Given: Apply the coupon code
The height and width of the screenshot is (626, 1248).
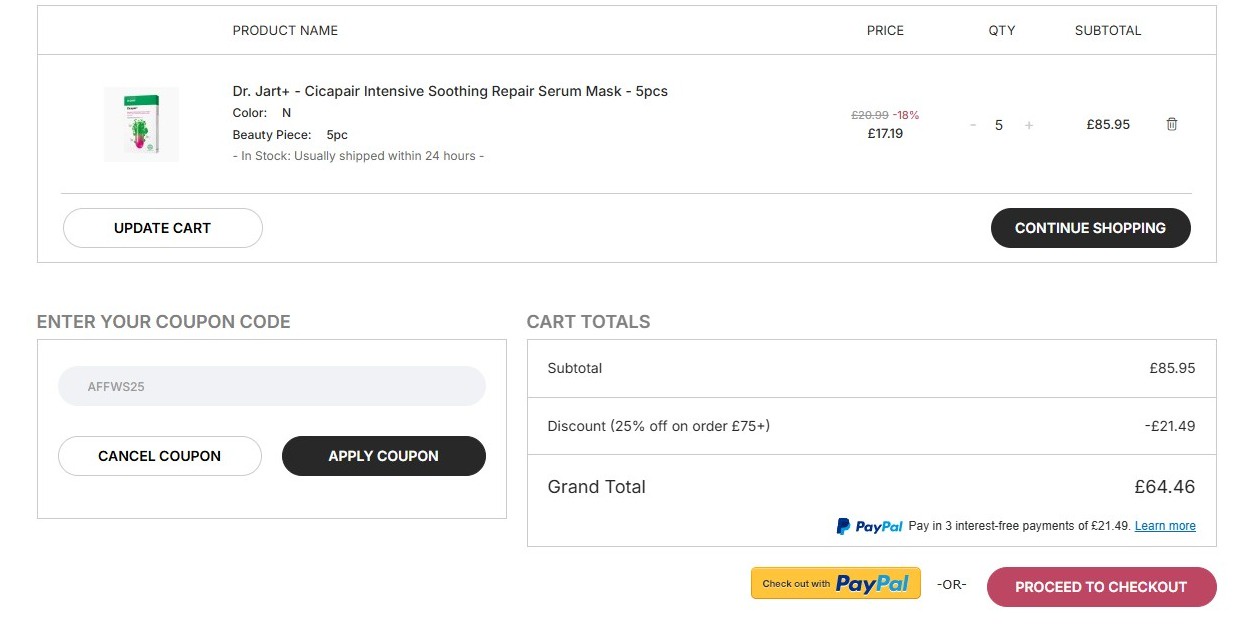Looking at the screenshot, I should [383, 456].
